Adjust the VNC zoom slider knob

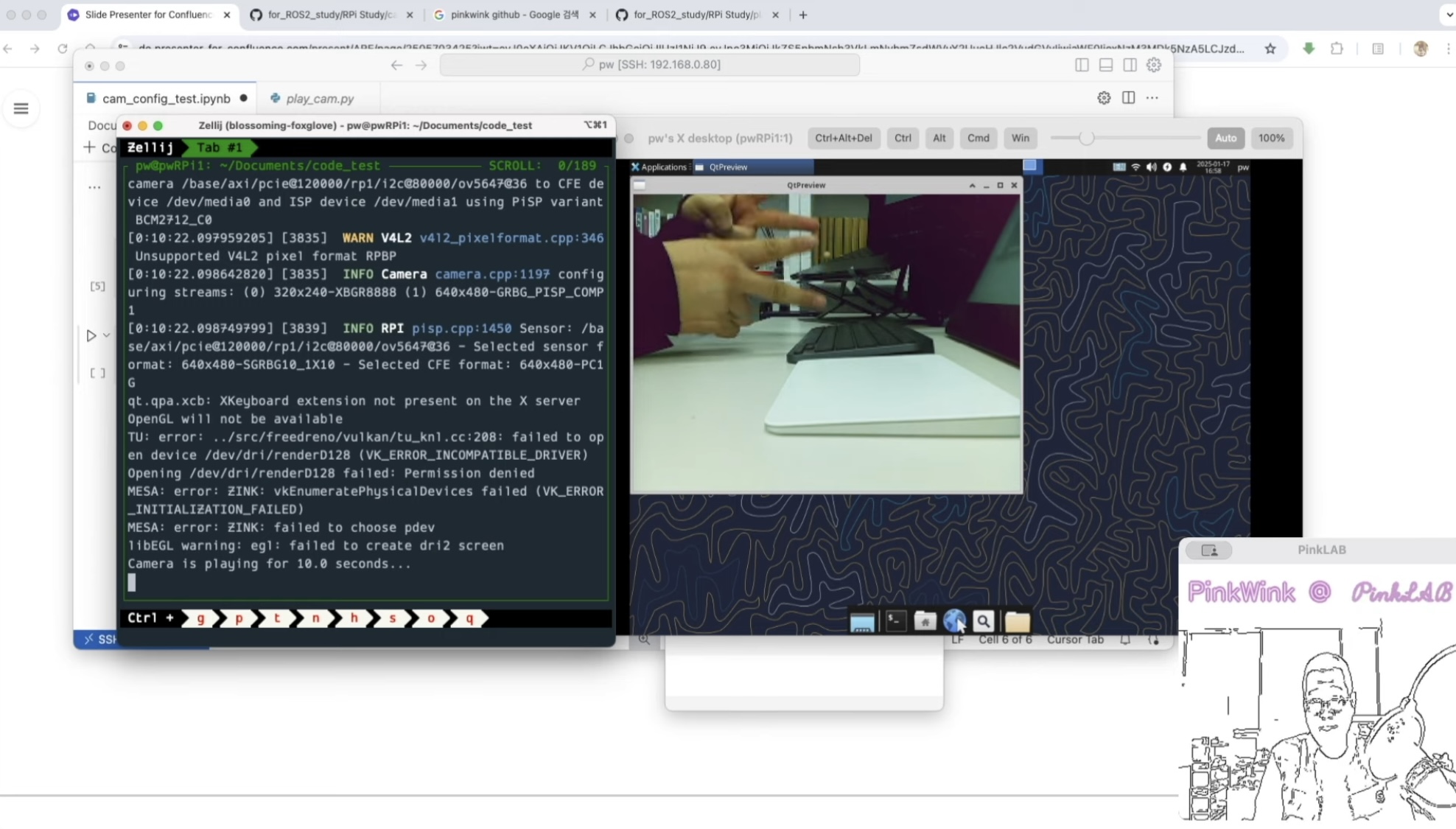1086,138
